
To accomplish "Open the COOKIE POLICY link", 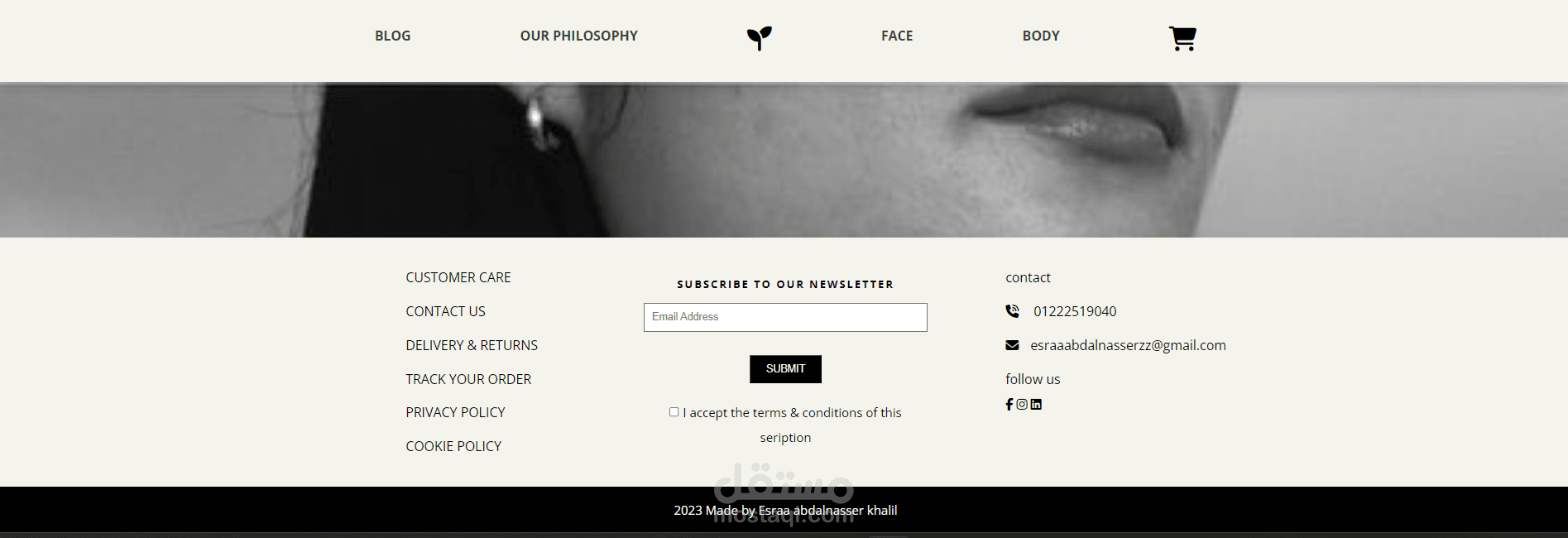I will tap(453, 446).
